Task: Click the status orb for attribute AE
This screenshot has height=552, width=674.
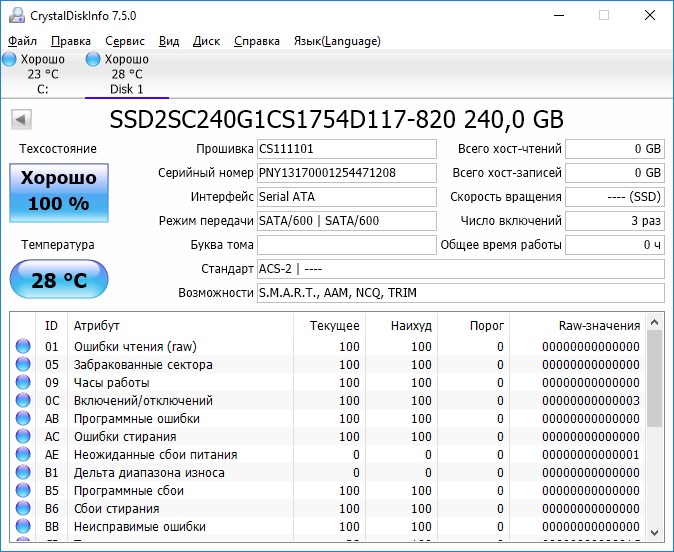Action: click(x=23, y=454)
